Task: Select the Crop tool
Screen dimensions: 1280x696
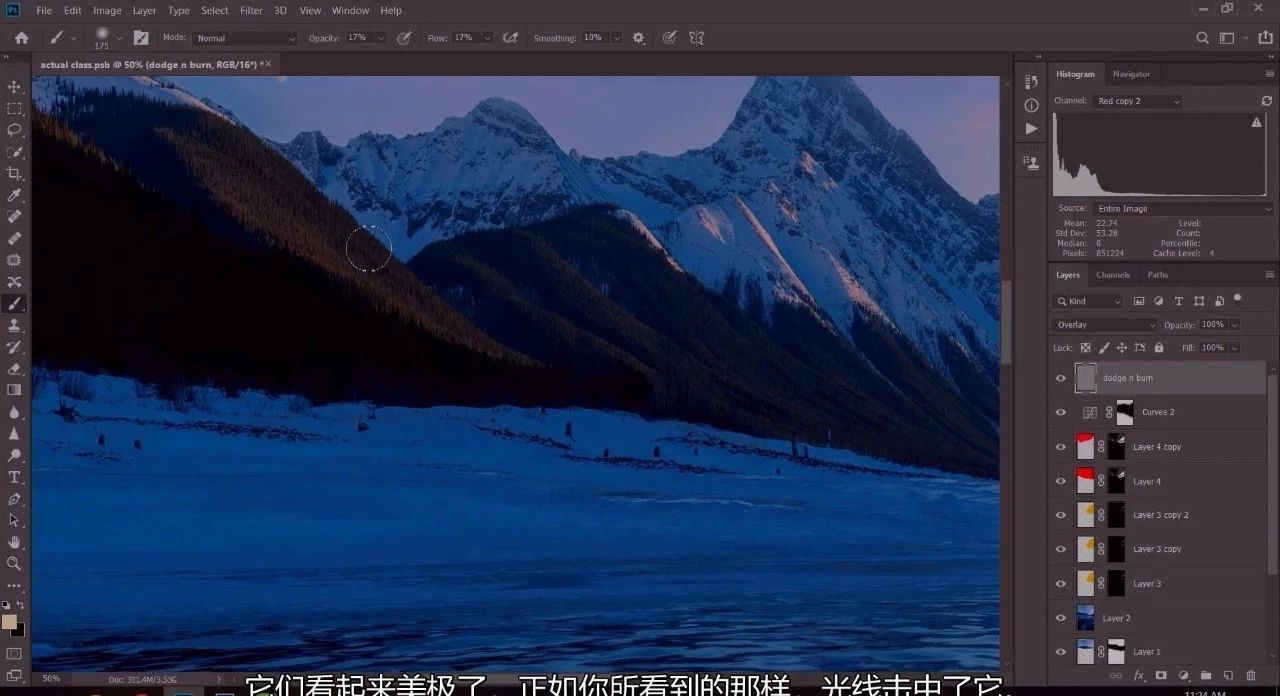Action: (14, 174)
